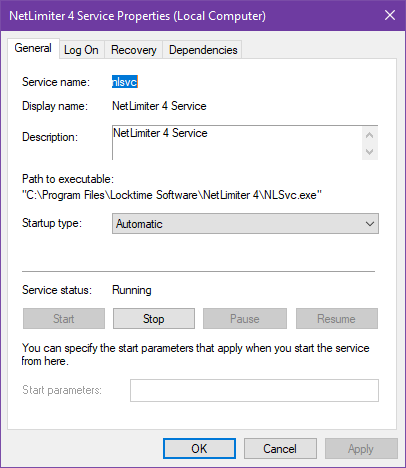The width and height of the screenshot is (406, 468).
Task: Click the Resume service button
Action: point(337,319)
